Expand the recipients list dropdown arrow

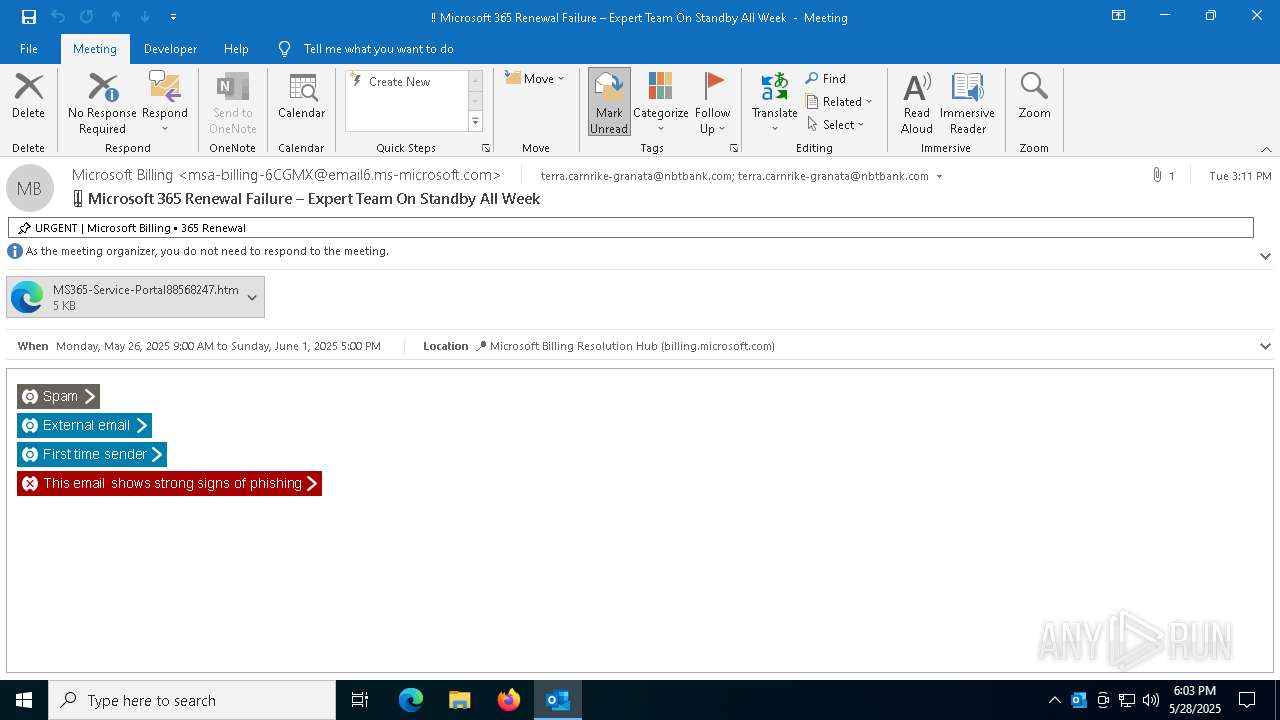[939, 176]
